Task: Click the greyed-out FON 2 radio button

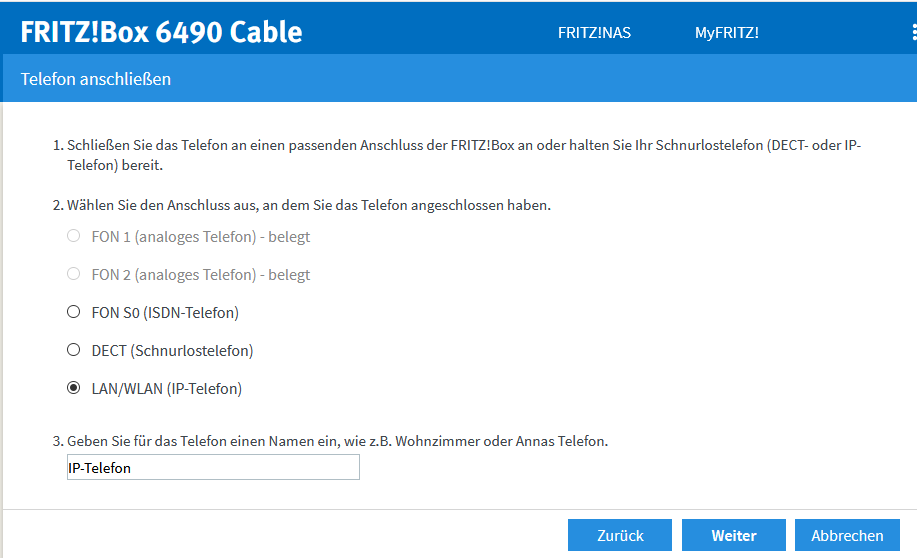Action: pos(73,274)
